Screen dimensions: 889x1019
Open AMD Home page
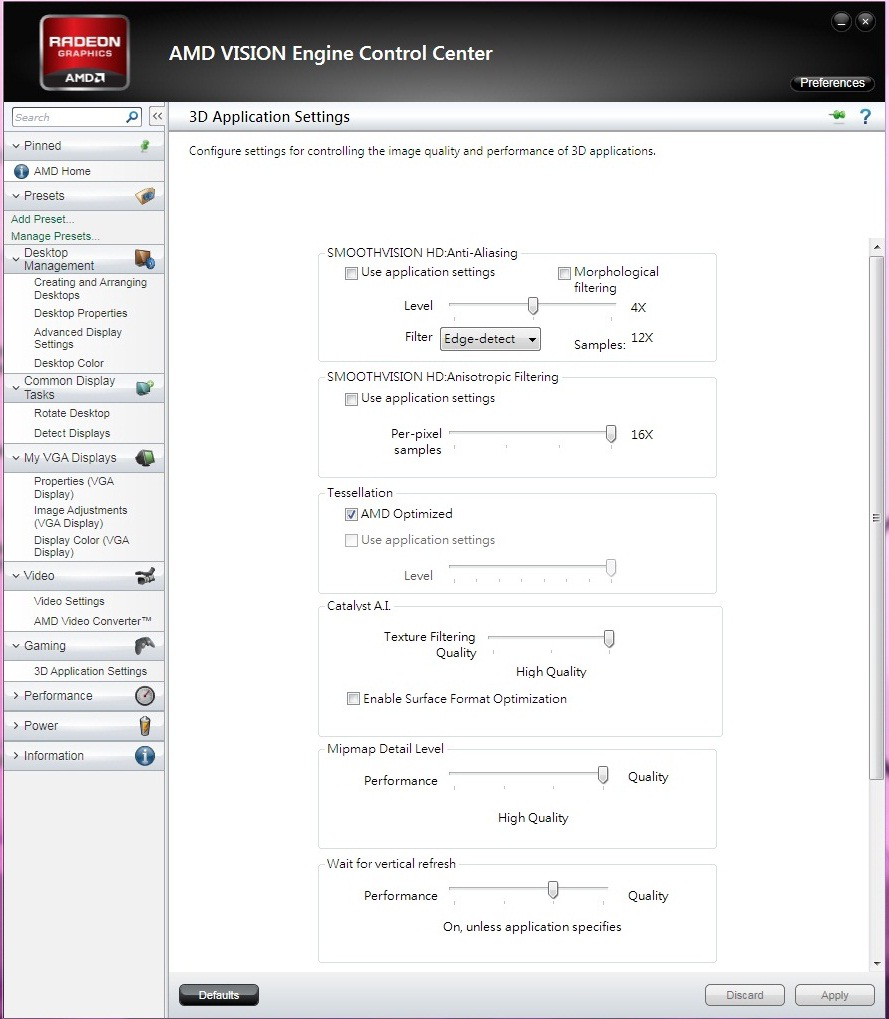click(x=62, y=171)
